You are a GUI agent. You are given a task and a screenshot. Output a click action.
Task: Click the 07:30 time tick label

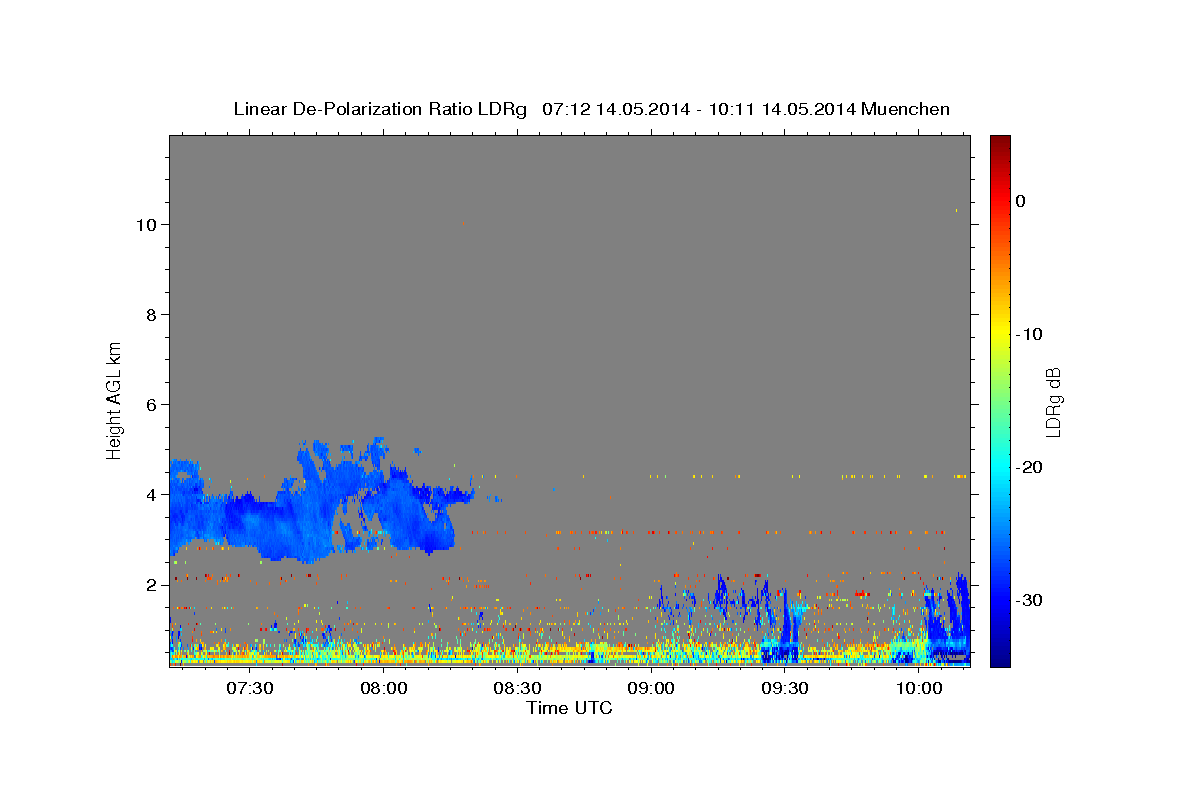pos(250,689)
